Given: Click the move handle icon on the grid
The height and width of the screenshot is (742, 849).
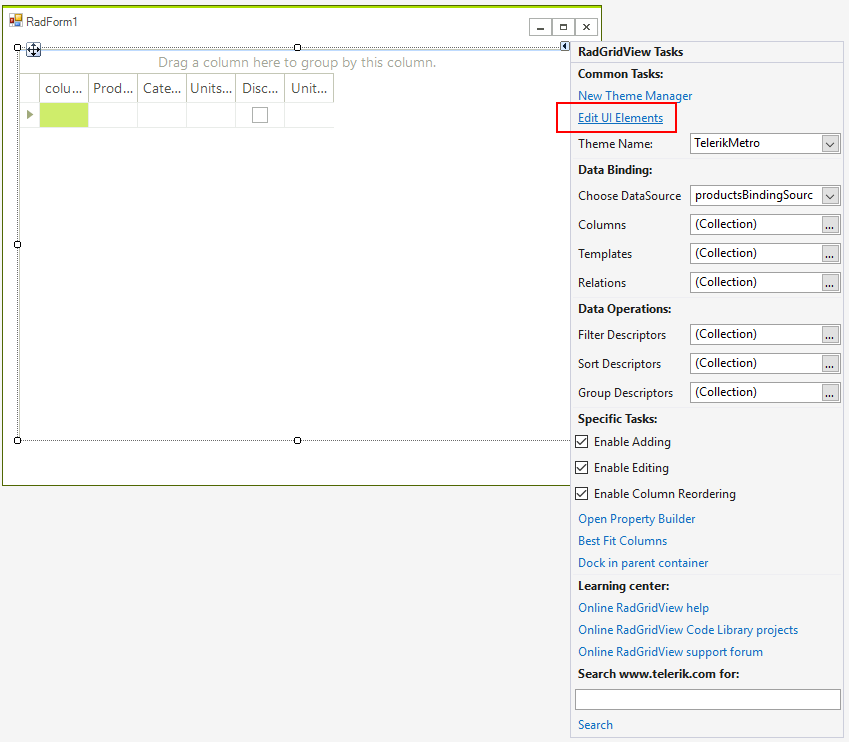Looking at the screenshot, I should pyautogui.click(x=33, y=48).
